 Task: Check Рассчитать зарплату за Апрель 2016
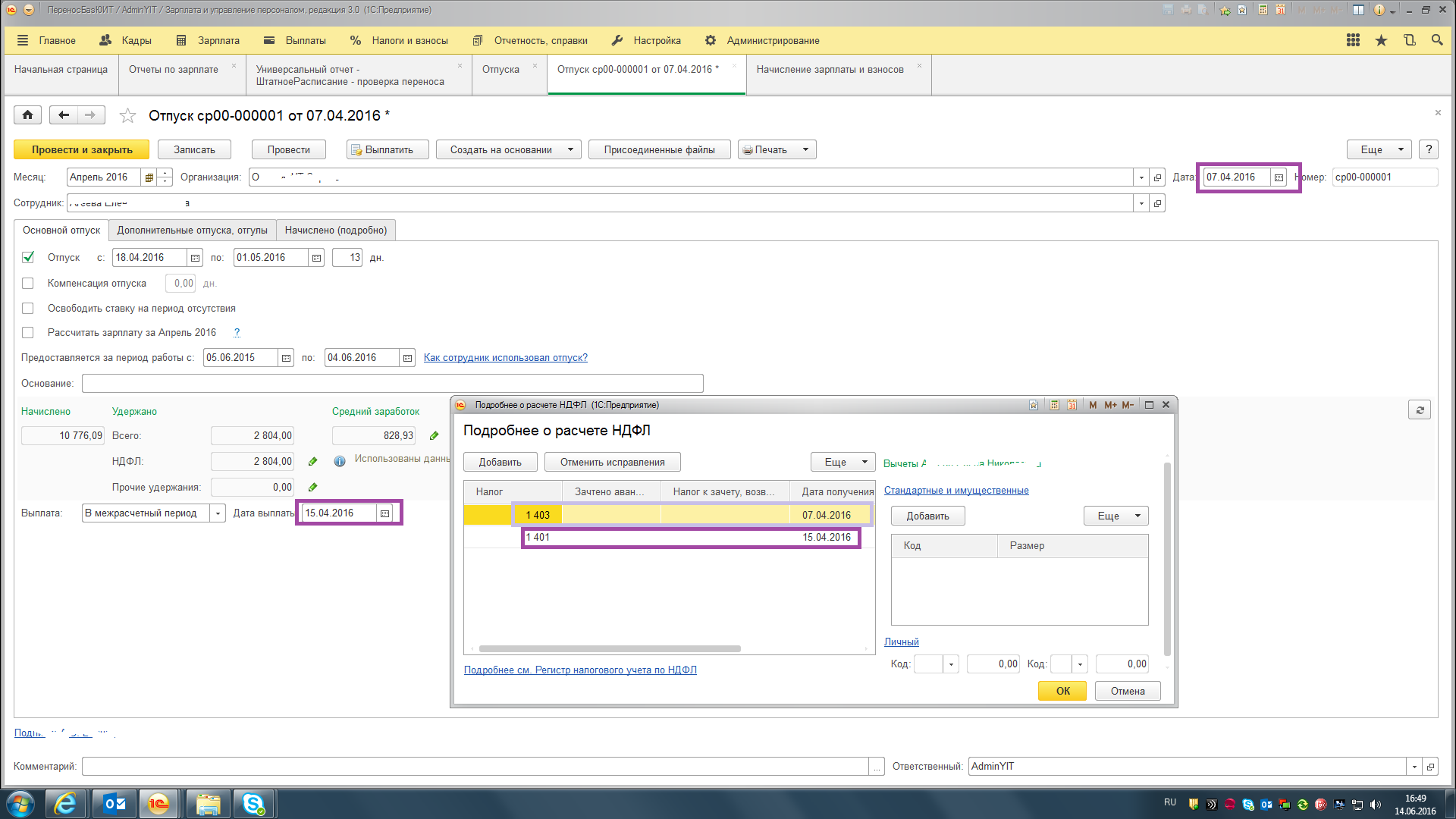click(28, 333)
